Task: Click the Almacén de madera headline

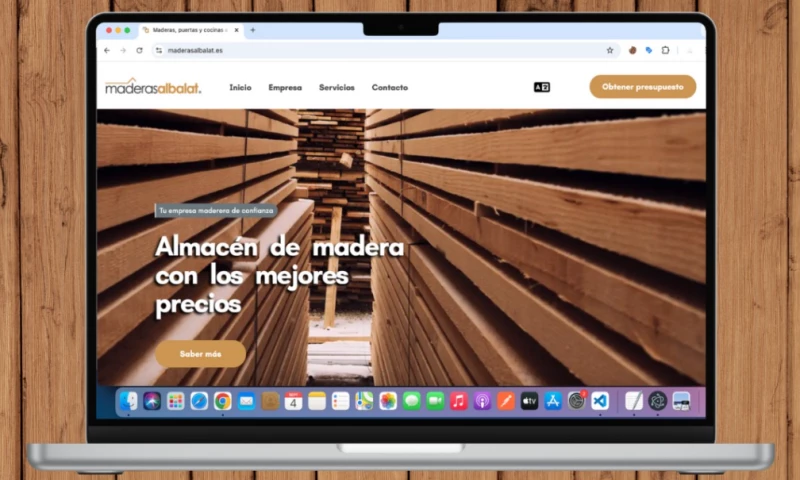Action: point(280,276)
